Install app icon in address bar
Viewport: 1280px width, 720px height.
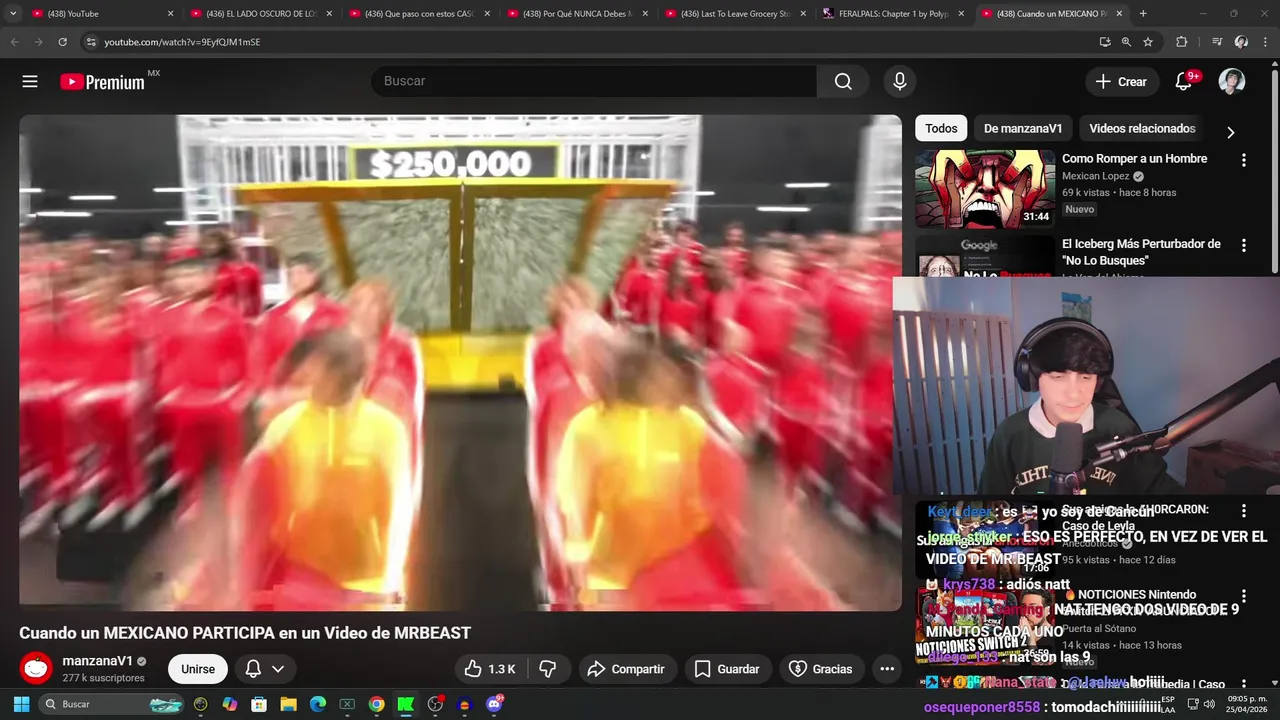point(1104,42)
